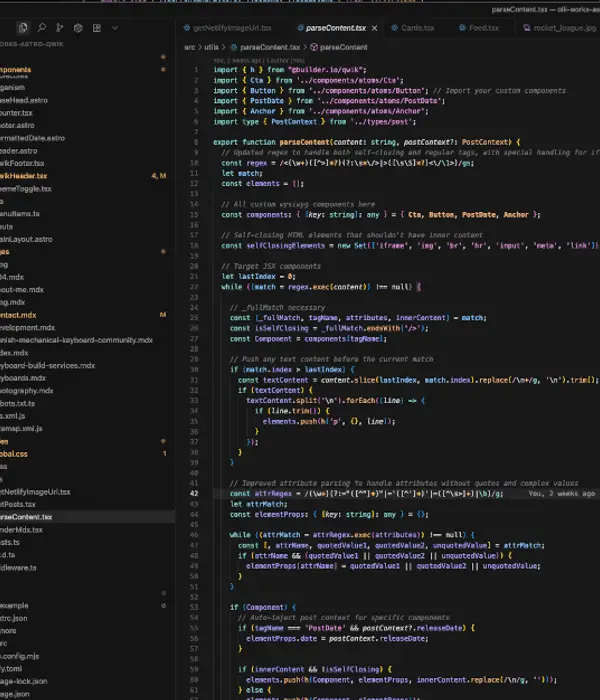The image size is (600, 700).
Task: Click parseContent function breadcrumb symbol
Action: [343, 47]
